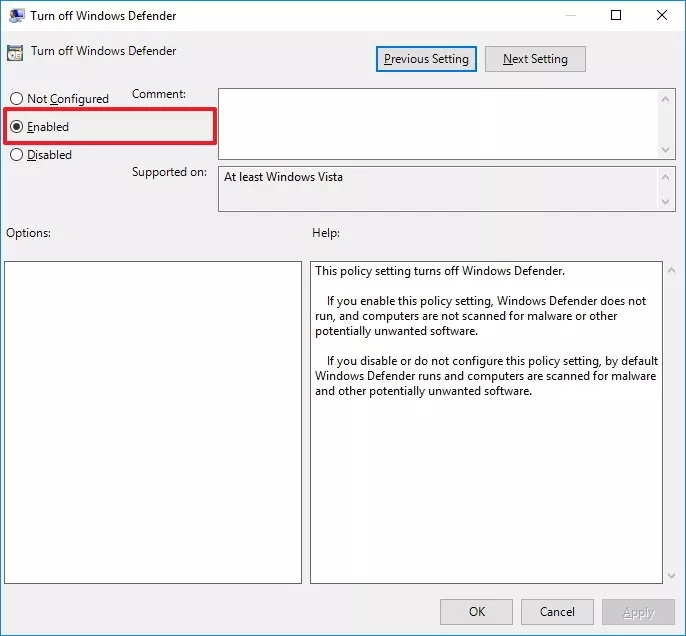The width and height of the screenshot is (686, 636).
Task: Click the policy icon beside the setting name
Action: point(16,52)
